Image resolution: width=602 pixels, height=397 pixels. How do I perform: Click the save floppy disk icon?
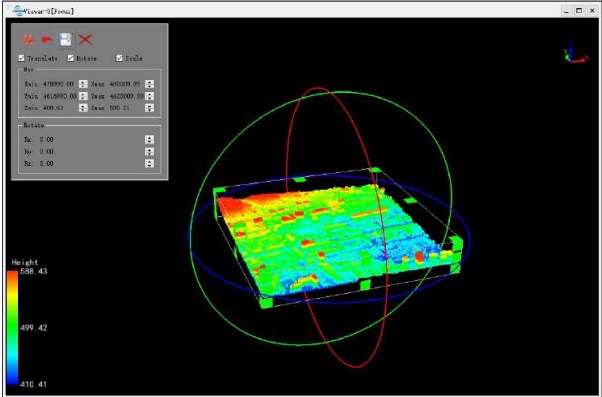[66, 39]
